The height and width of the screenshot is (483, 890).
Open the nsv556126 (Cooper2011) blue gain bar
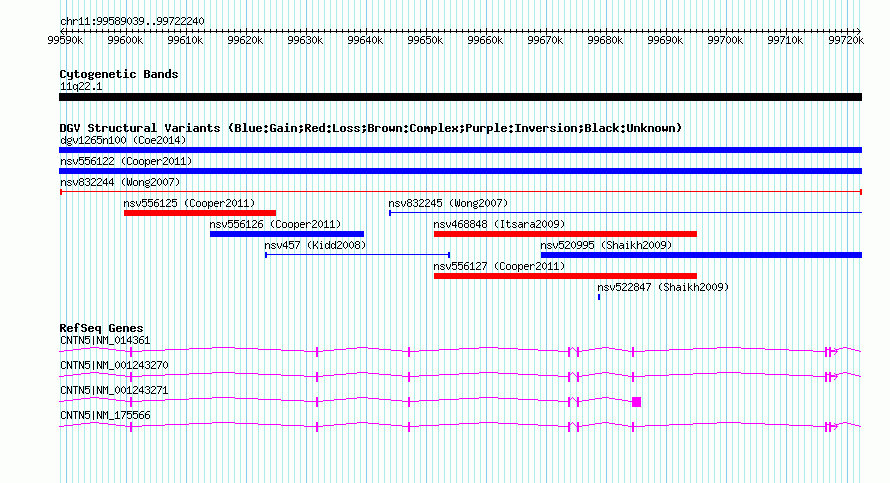point(287,234)
